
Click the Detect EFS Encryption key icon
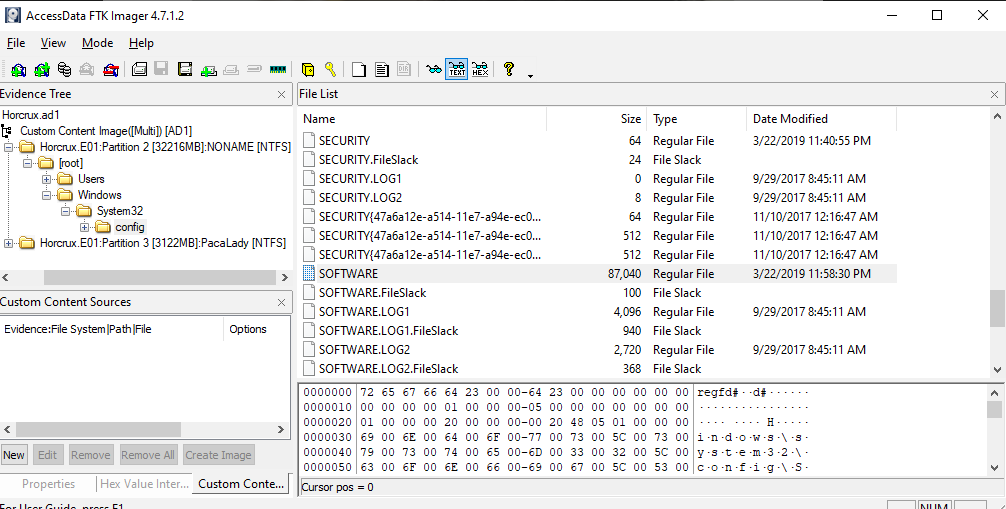click(x=329, y=69)
